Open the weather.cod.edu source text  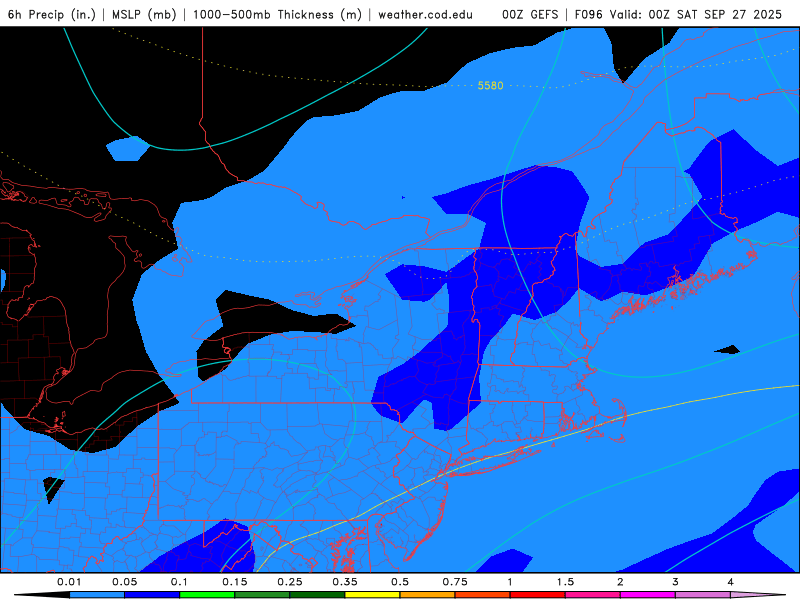coord(426,14)
